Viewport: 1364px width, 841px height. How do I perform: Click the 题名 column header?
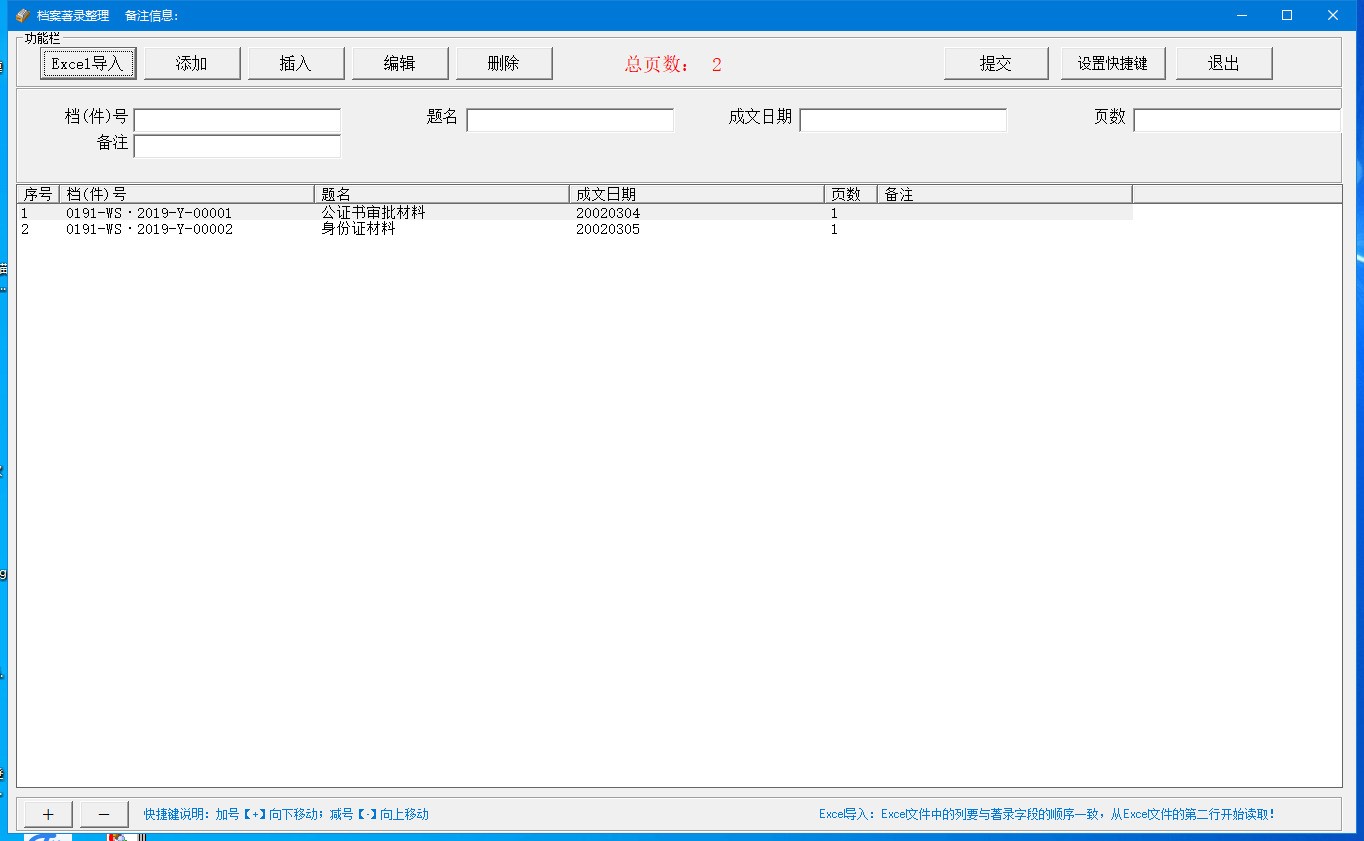442,194
